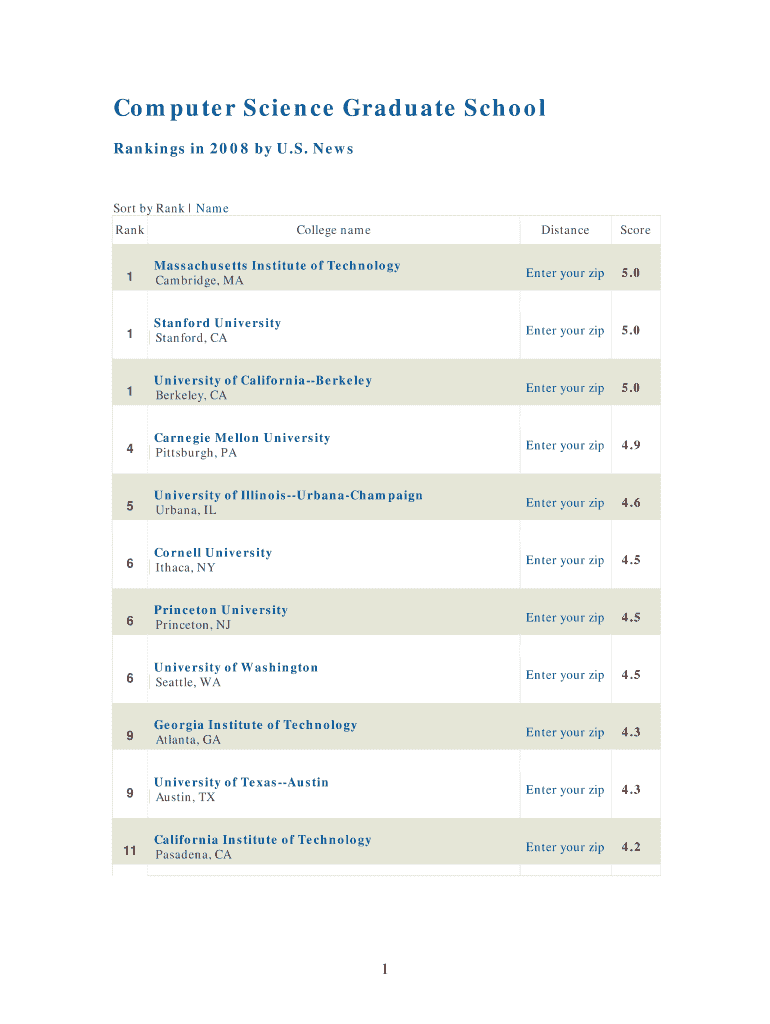770x1024 pixels.
Task: Open the Stanford University link
Action: pyautogui.click(x=217, y=323)
